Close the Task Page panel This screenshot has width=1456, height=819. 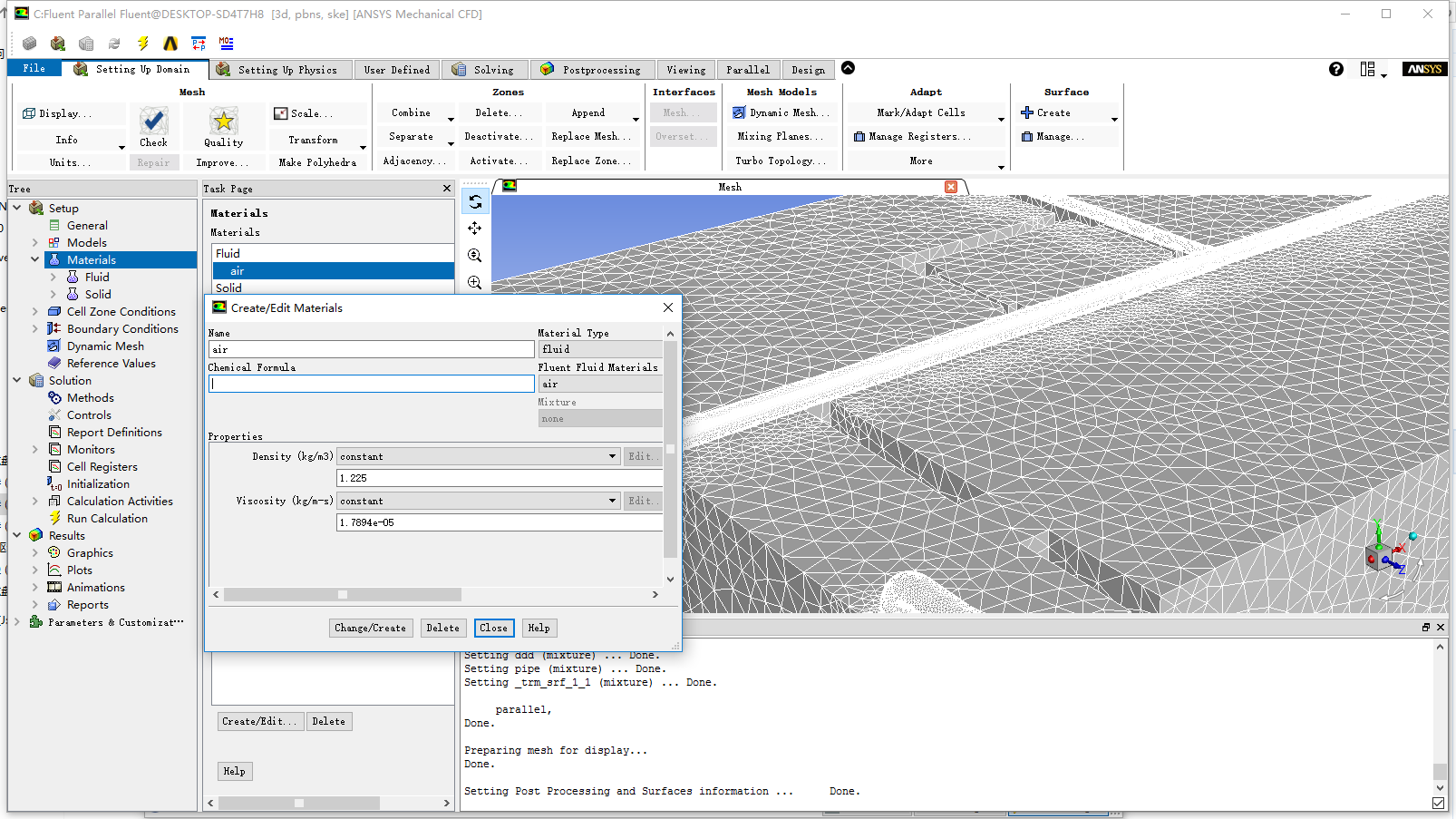coord(446,189)
